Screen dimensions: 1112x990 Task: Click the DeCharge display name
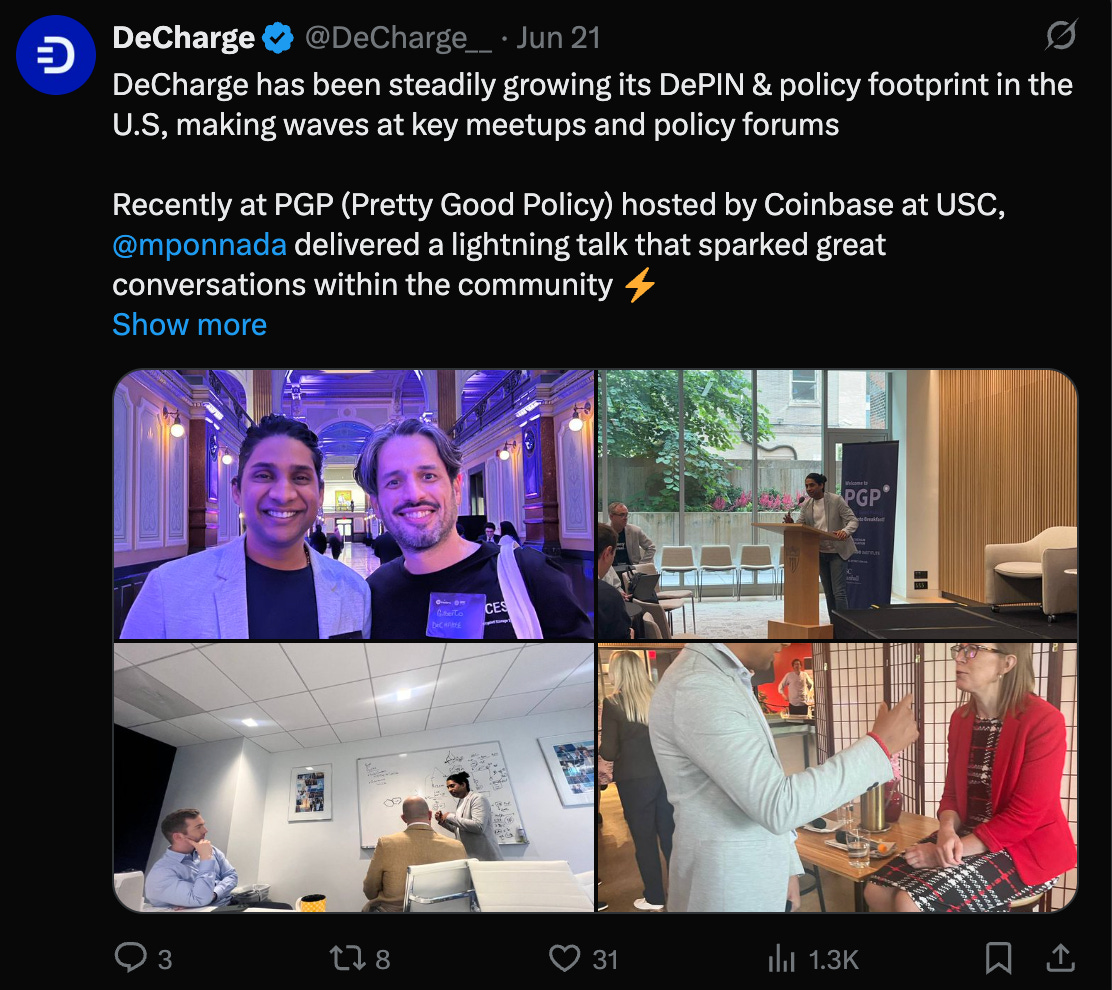pyautogui.click(x=184, y=38)
